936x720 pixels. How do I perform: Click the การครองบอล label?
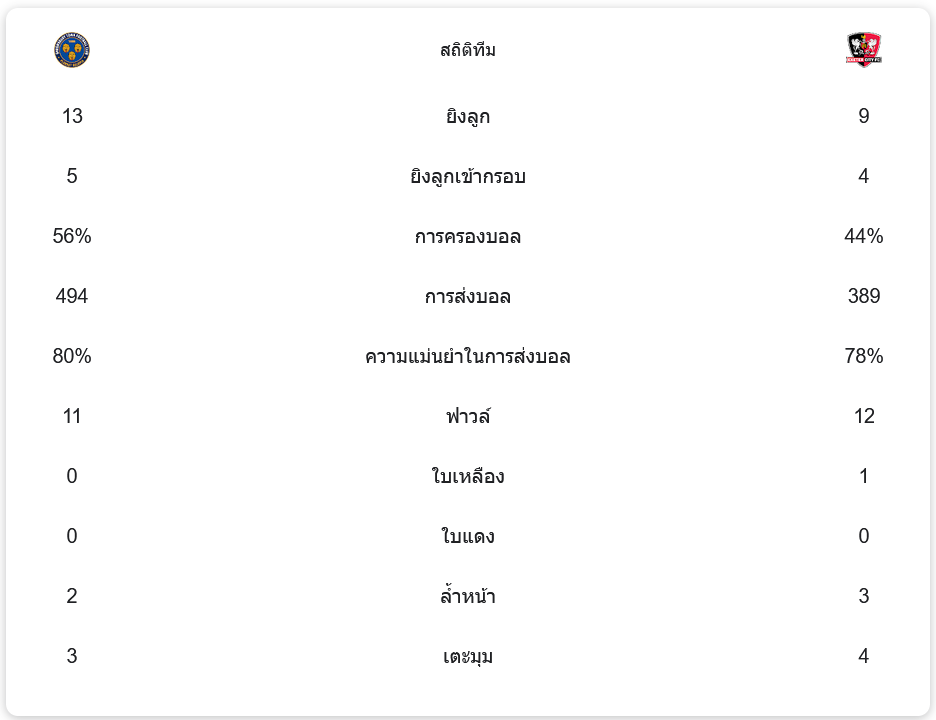point(468,237)
